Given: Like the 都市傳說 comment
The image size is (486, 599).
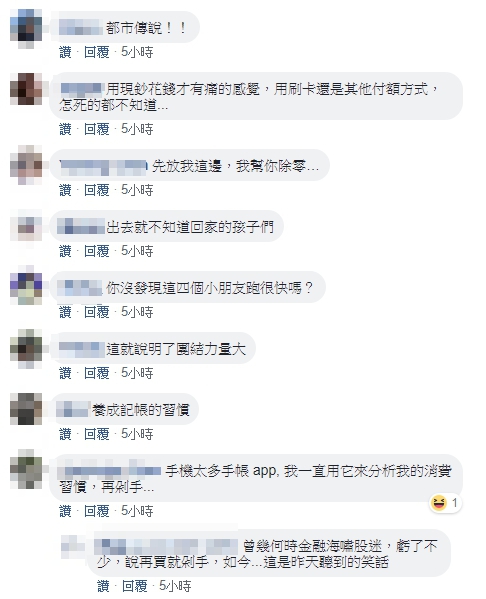Looking at the screenshot, I should pyautogui.click(x=65, y=52).
